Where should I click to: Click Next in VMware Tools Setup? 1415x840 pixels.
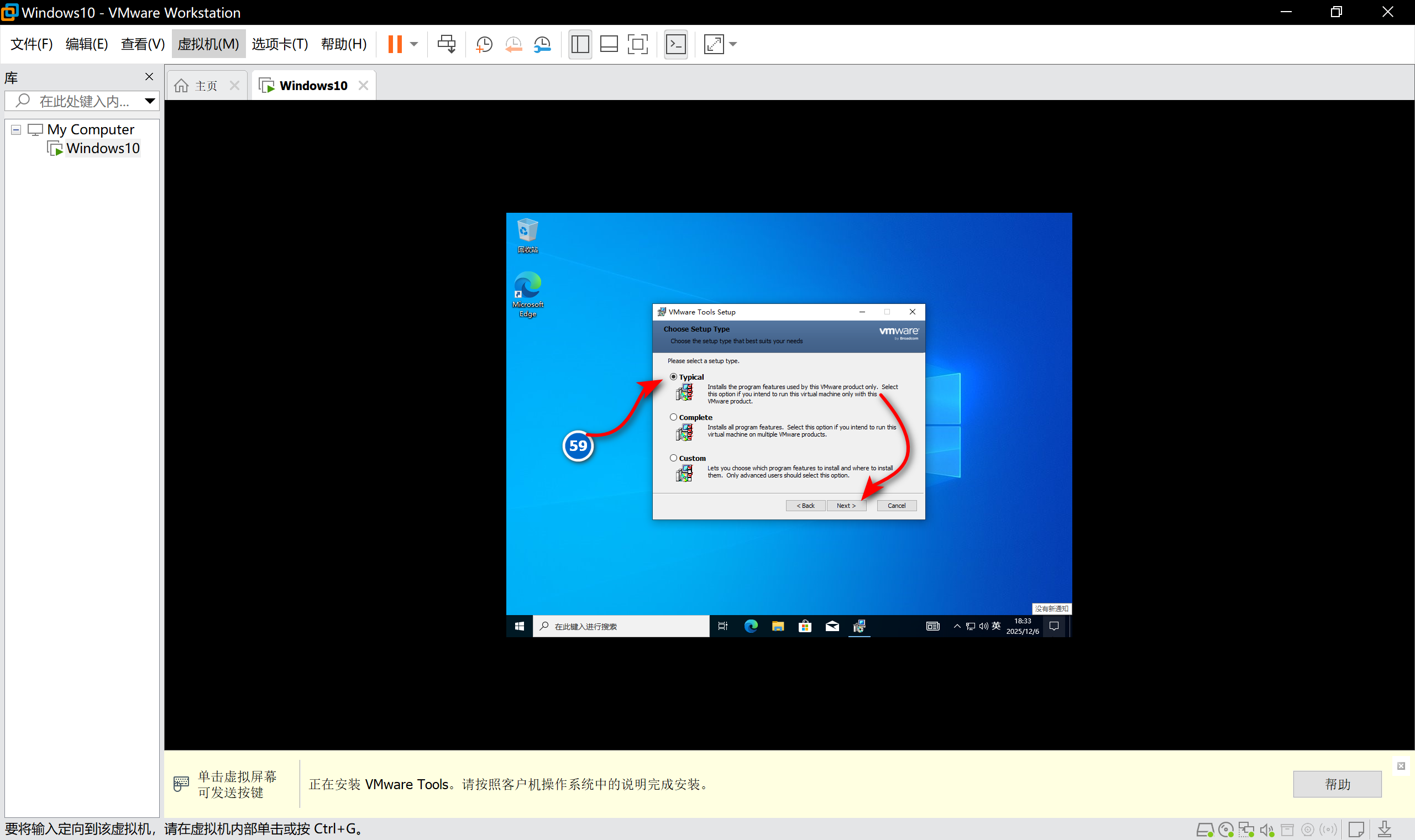[846, 506]
